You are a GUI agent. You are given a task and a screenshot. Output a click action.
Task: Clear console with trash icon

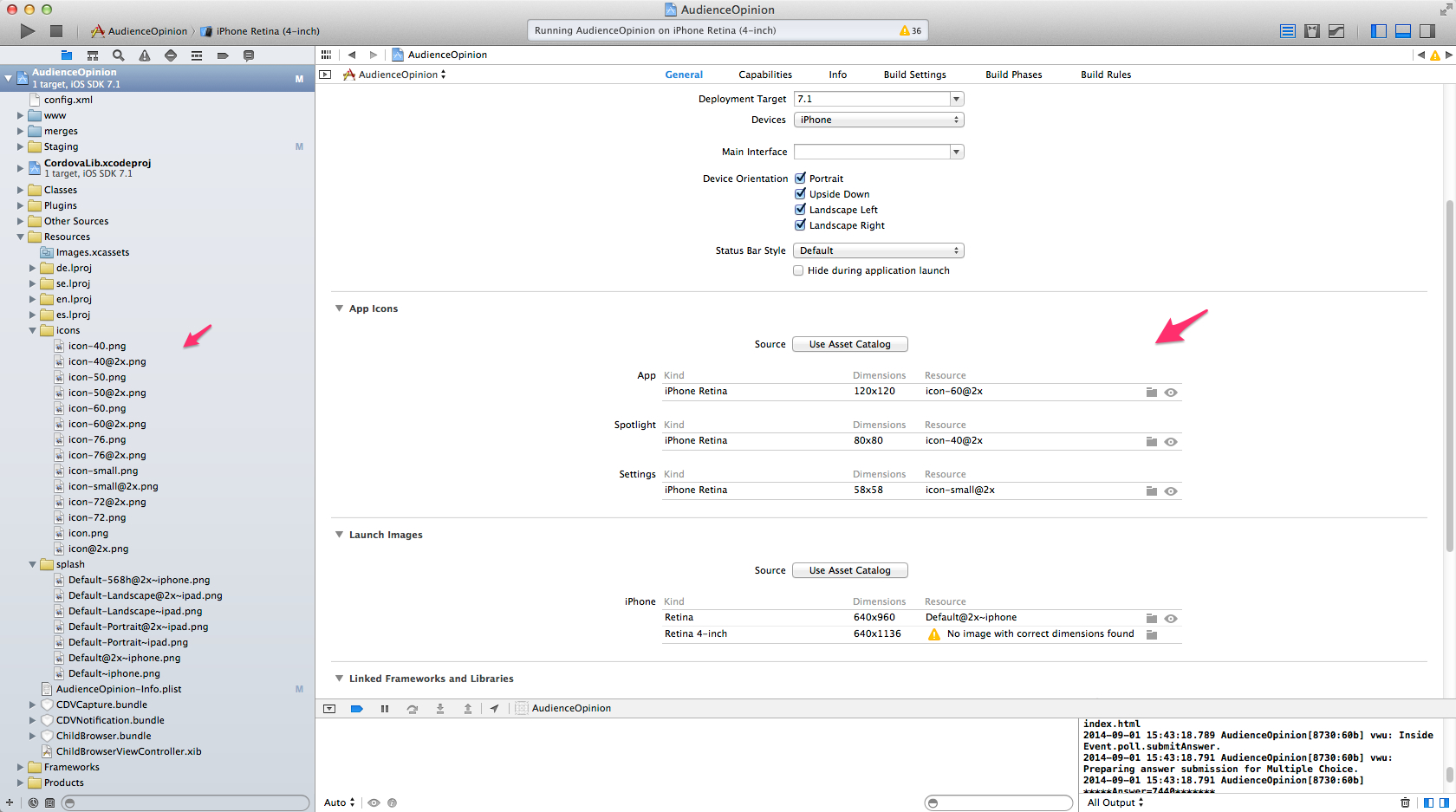pos(1405,802)
